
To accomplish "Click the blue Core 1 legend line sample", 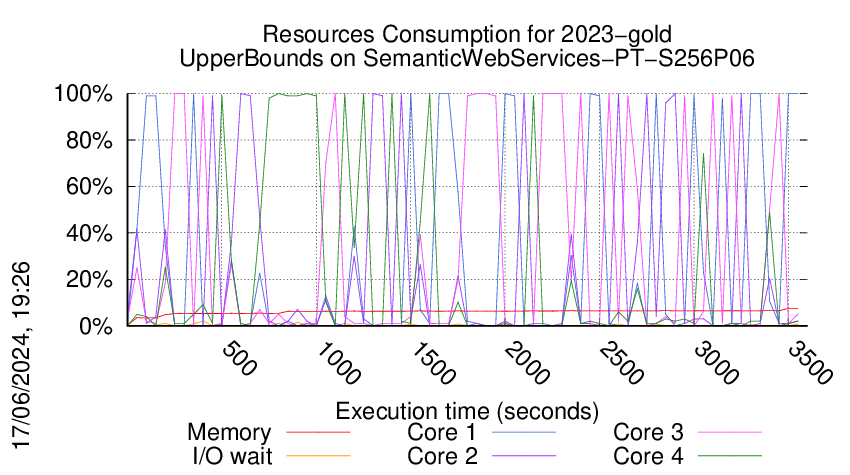I will (524, 433).
